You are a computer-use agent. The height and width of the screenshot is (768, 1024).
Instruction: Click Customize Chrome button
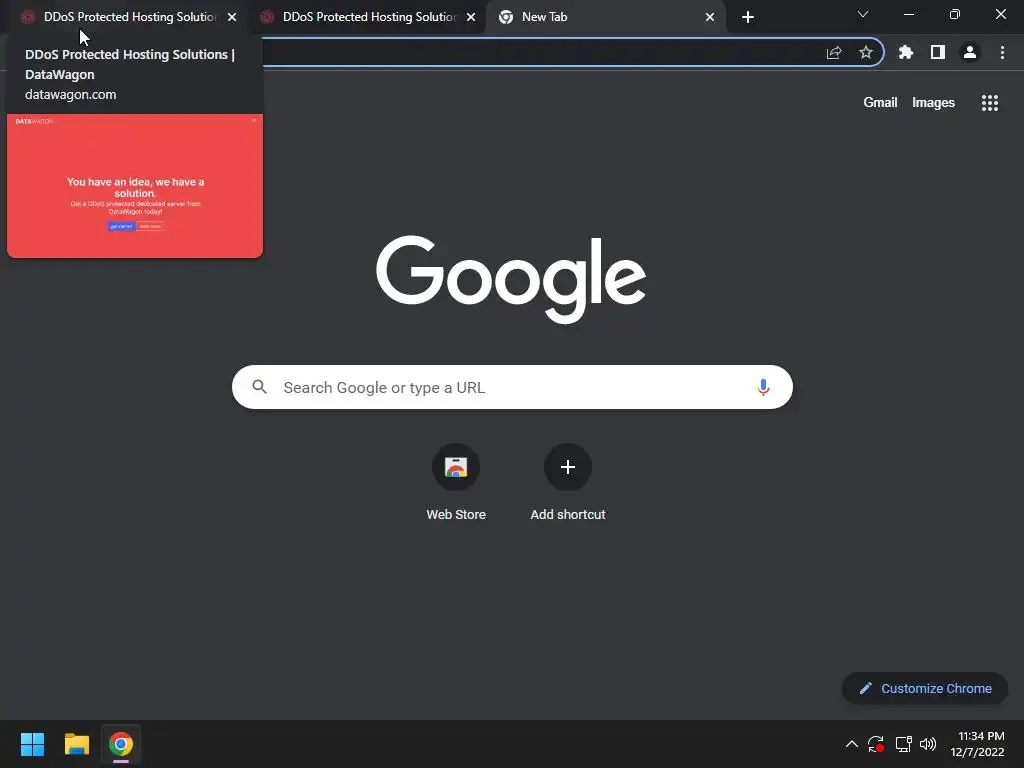[925, 688]
